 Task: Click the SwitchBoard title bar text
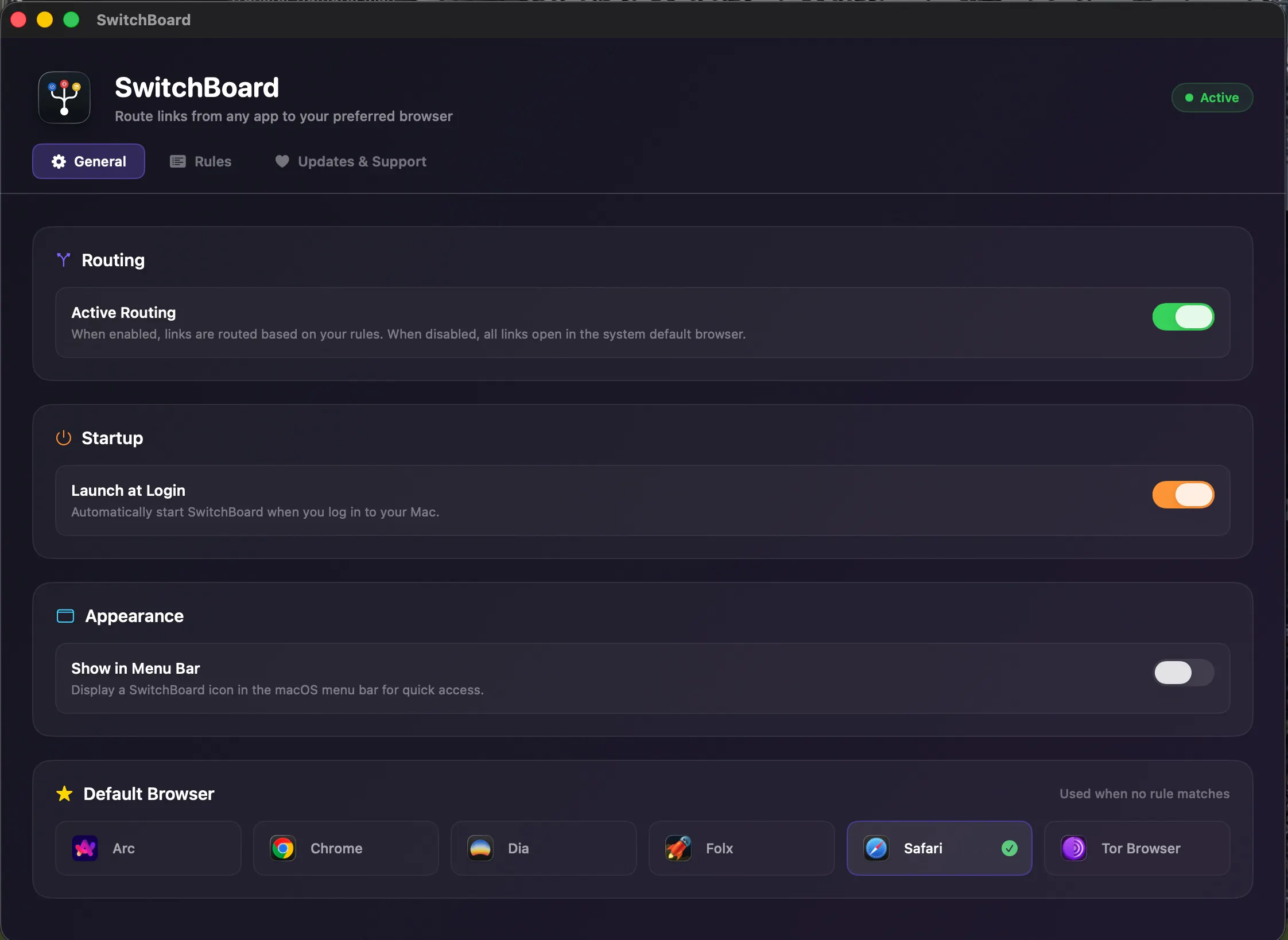[143, 20]
